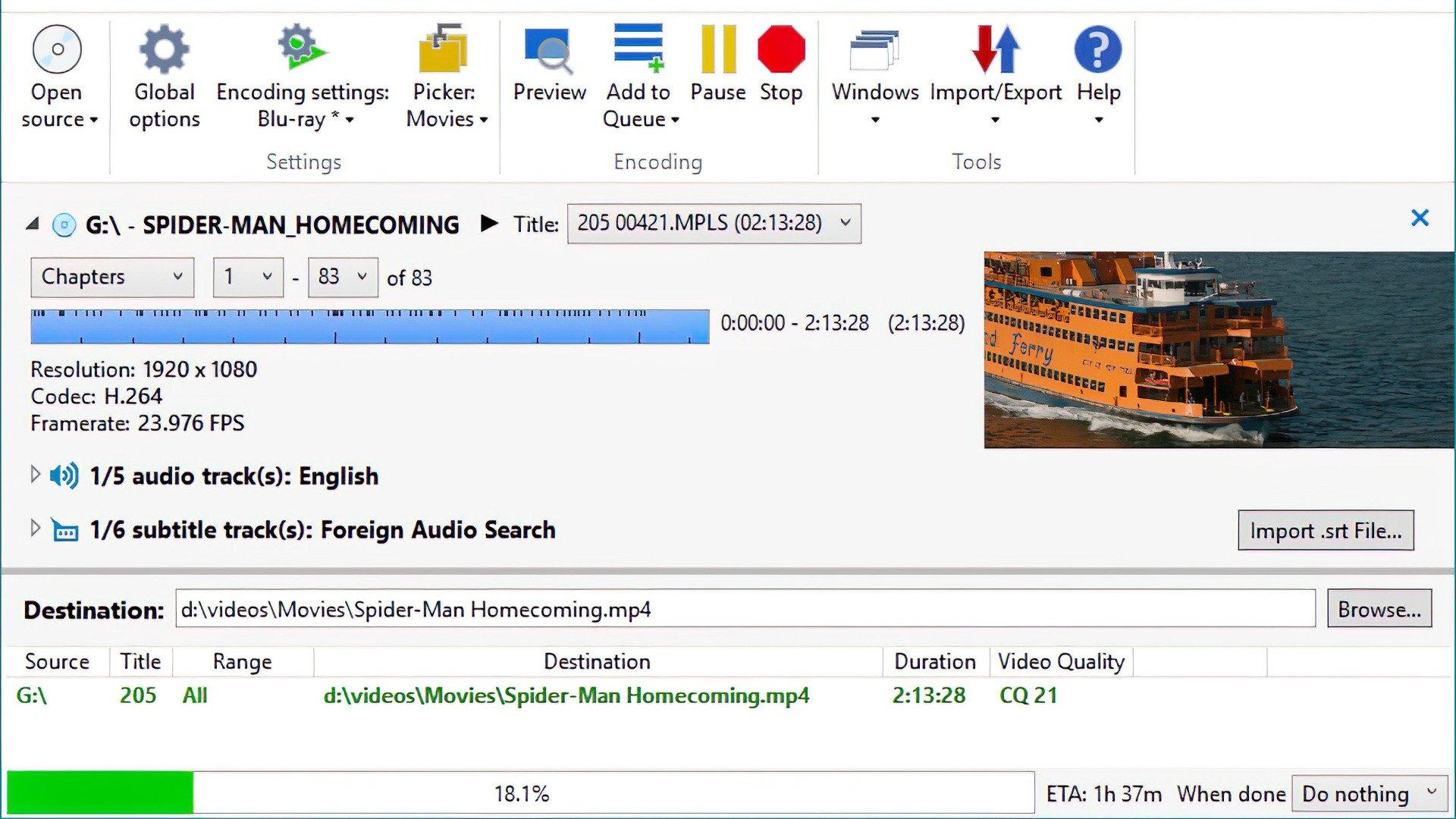This screenshot has height=819, width=1456.
Task: Expand the subtitle tracks section
Action: [x=35, y=529]
